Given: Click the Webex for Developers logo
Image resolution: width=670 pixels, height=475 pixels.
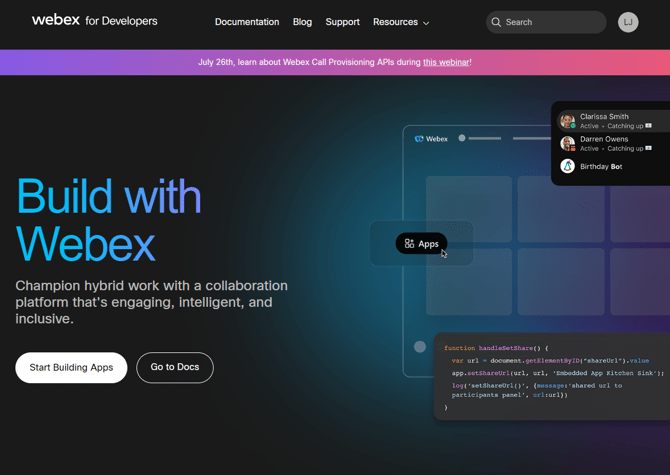Looking at the screenshot, I should [x=94, y=21].
